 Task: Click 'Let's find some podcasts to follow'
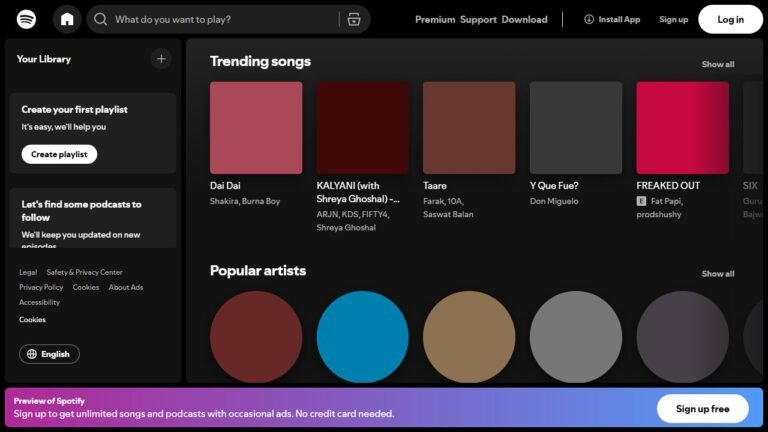pos(81,211)
